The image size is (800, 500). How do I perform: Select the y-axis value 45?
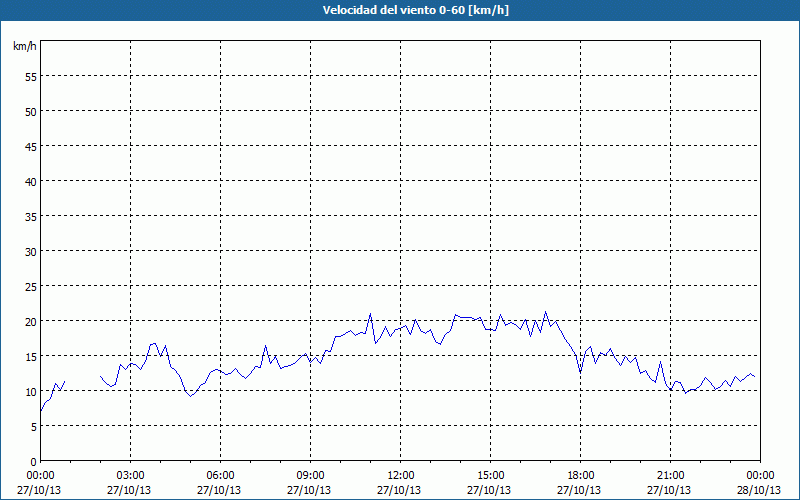pyautogui.click(x=31, y=147)
